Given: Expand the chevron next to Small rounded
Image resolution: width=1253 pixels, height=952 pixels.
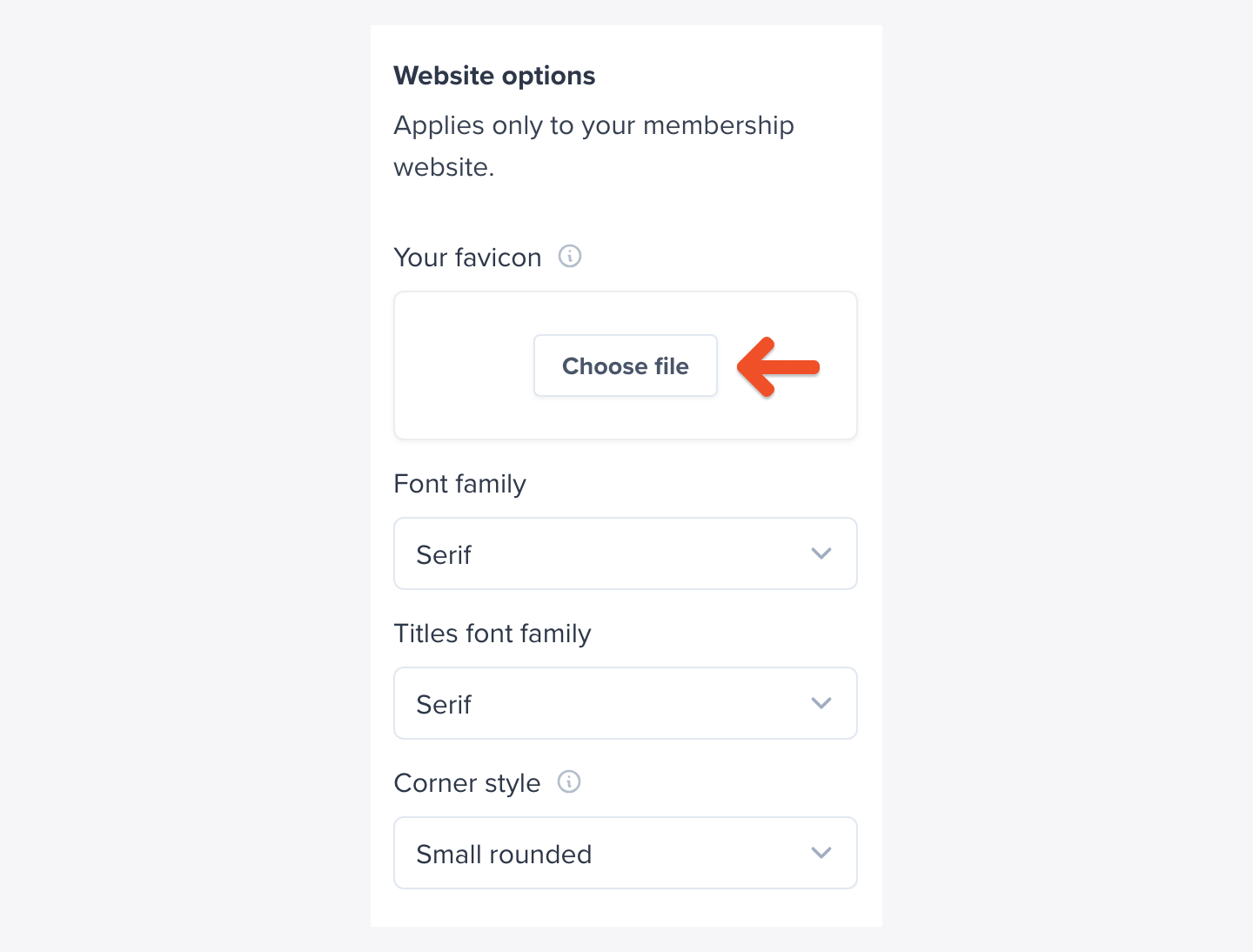Looking at the screenshot, I should click(821, 853).
